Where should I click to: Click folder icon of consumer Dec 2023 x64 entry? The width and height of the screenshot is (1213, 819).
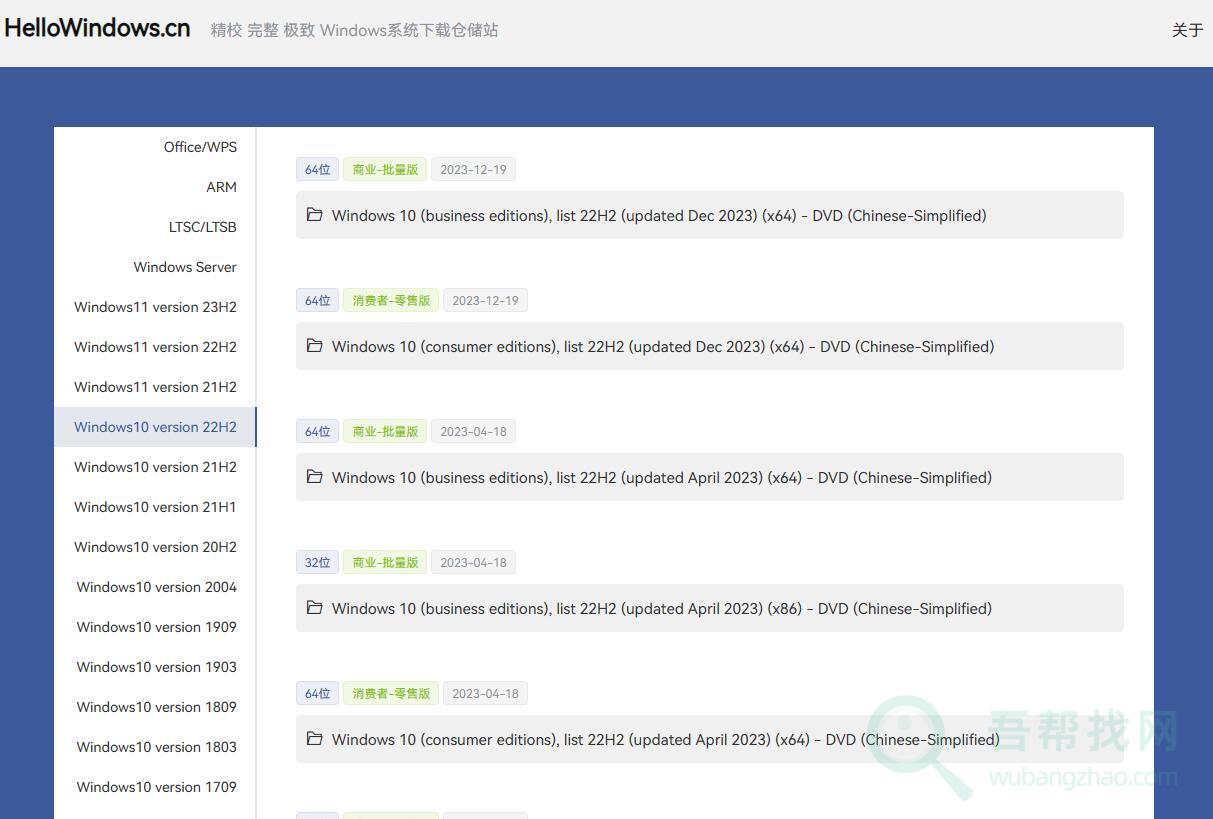tap(314, 346)
